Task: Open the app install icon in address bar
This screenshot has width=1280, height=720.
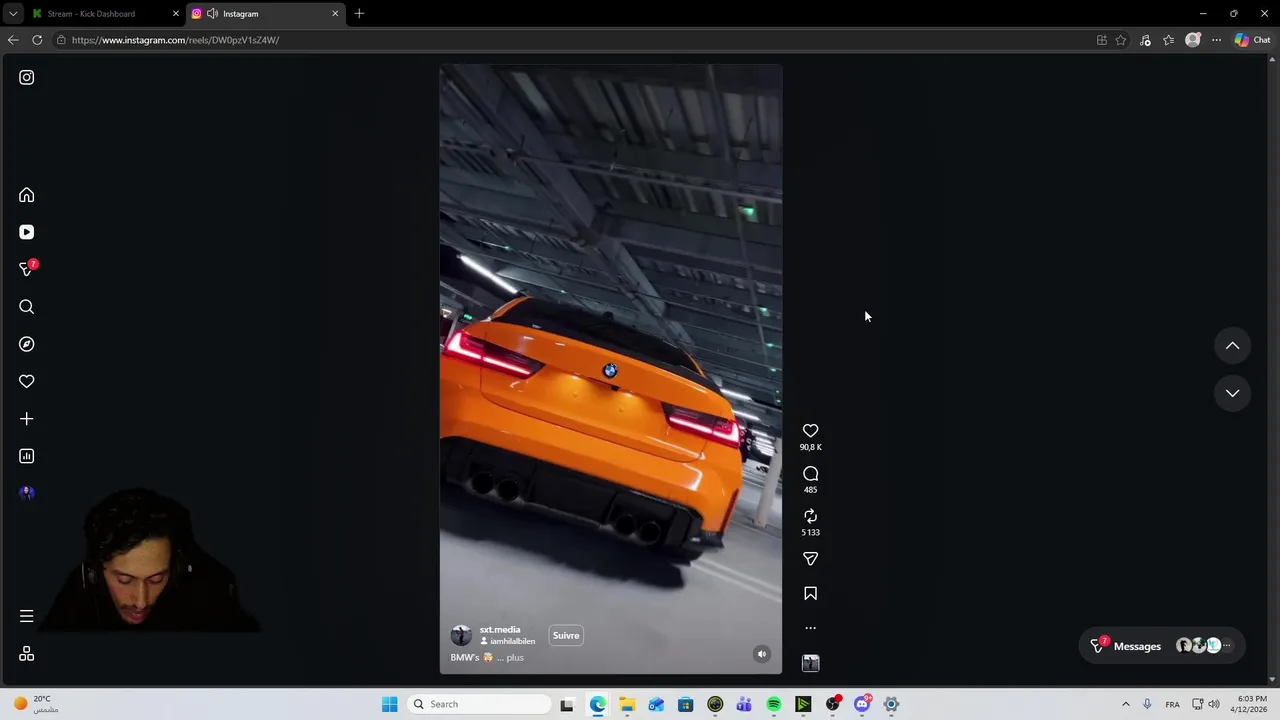Action: (1102, 40)
